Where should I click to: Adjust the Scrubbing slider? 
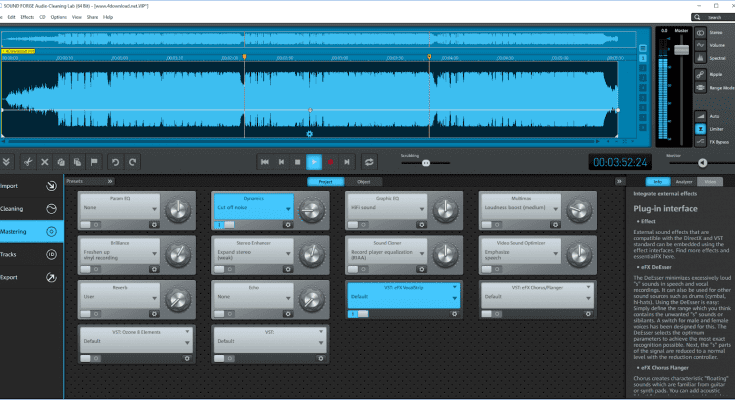[426, 163]
